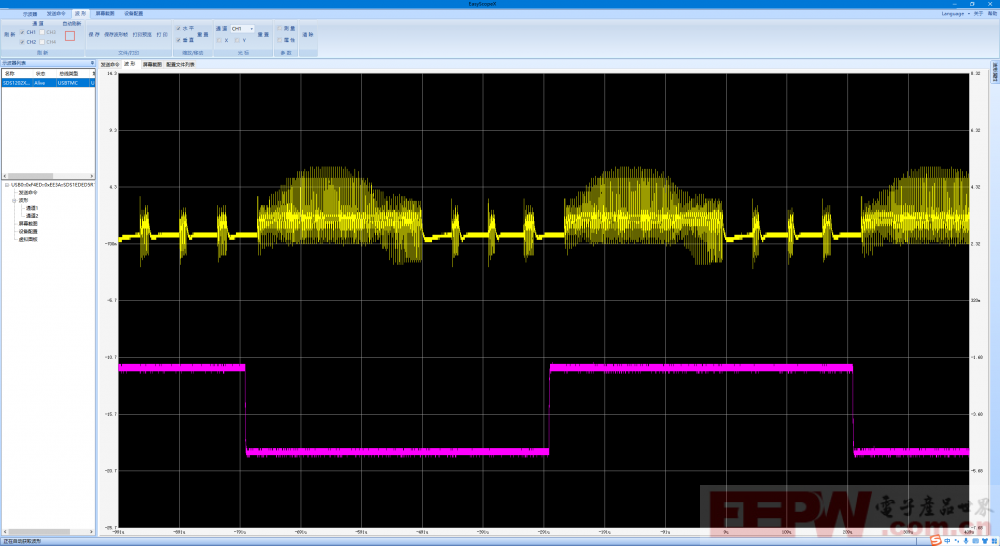This screenshot has height=546, width=1000.
Task: Select 虚拟面板 in the device tree
Action: pos(28,239)
